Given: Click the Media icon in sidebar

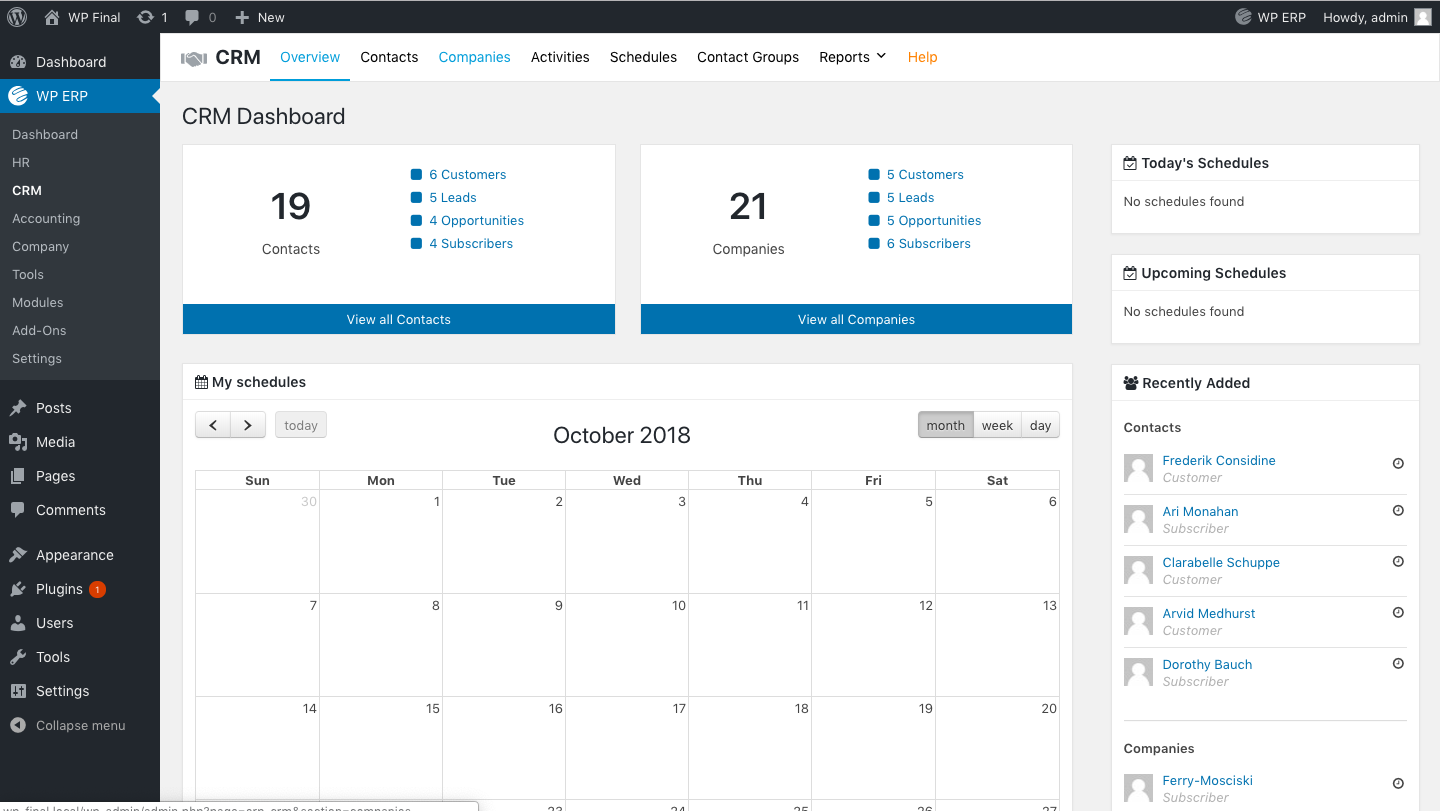Looking at the screenshot, I should coord(18,442).
